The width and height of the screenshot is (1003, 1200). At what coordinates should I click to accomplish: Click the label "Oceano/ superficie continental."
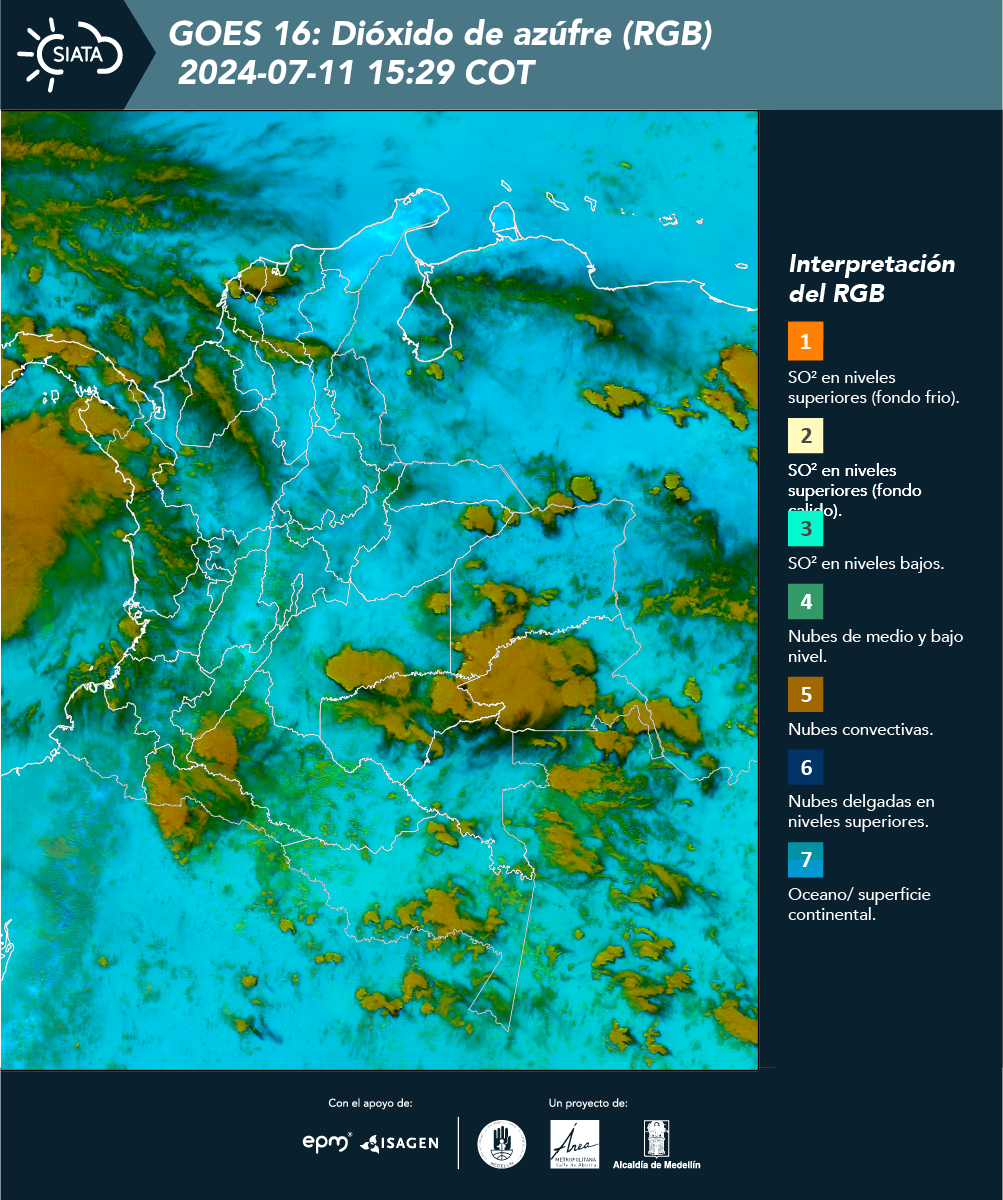click(x=859, y=904)
